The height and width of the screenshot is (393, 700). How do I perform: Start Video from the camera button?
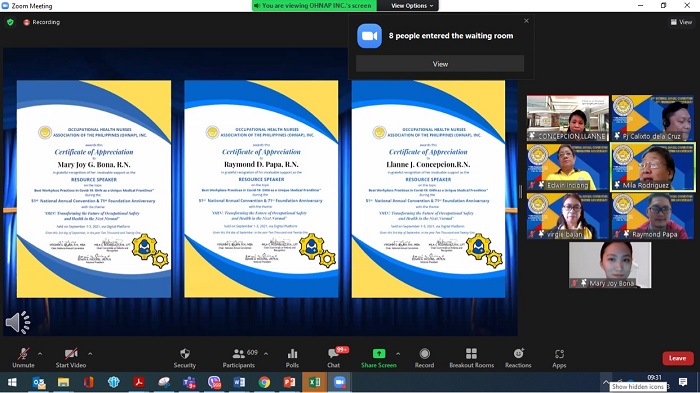coord(71,358)
